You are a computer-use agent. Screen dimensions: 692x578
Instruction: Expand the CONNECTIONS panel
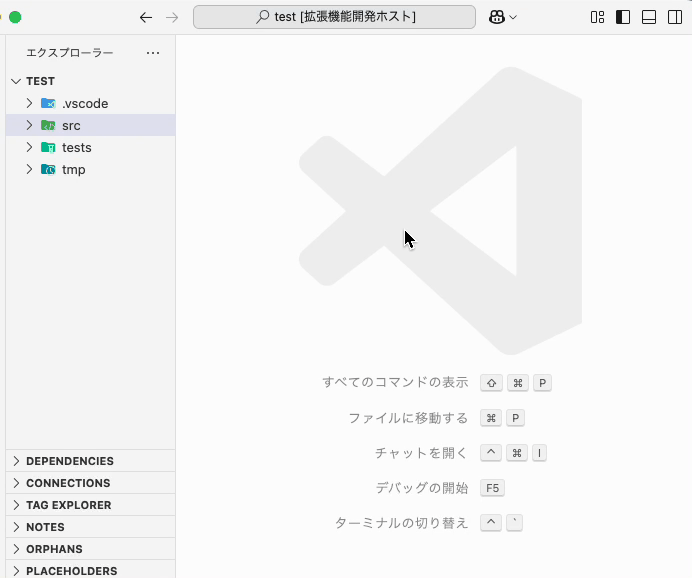point(90,483)
